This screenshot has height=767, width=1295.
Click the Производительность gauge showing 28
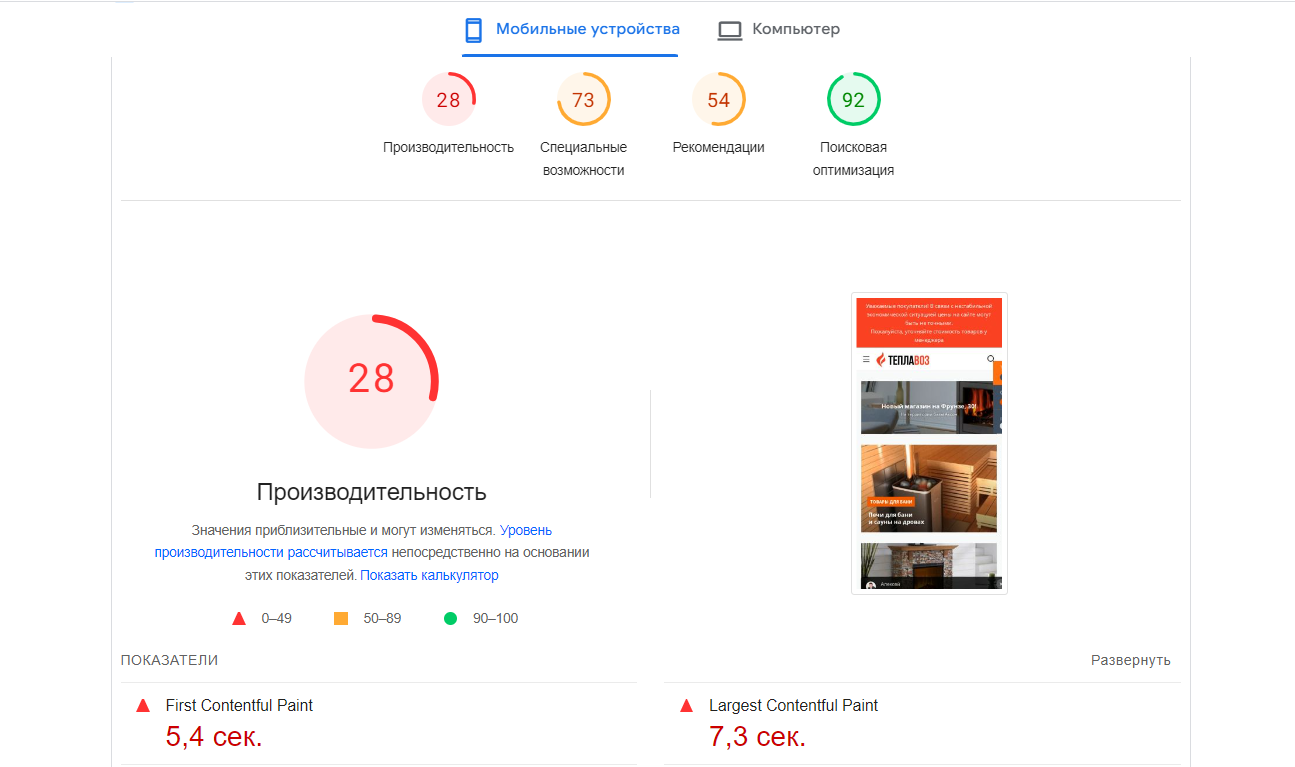click(449, 98)
